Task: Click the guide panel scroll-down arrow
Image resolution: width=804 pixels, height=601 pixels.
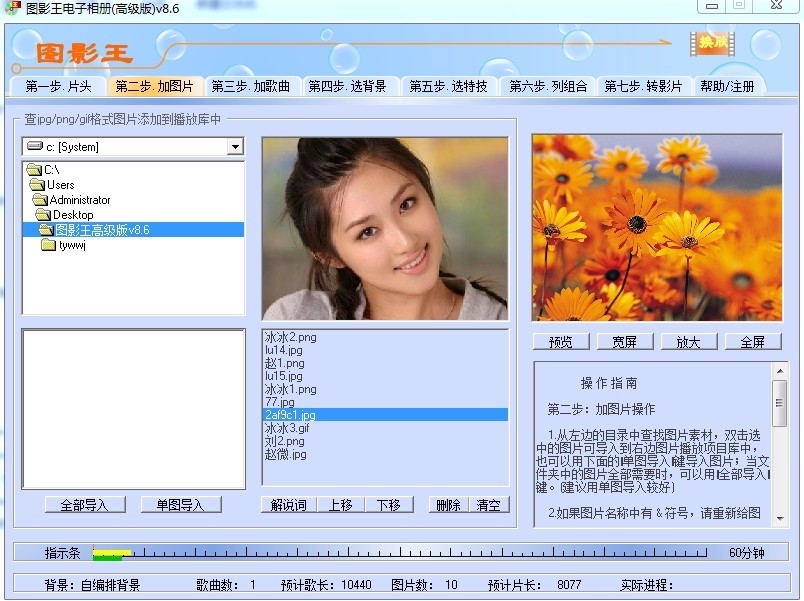Action: tap(780, 518)
